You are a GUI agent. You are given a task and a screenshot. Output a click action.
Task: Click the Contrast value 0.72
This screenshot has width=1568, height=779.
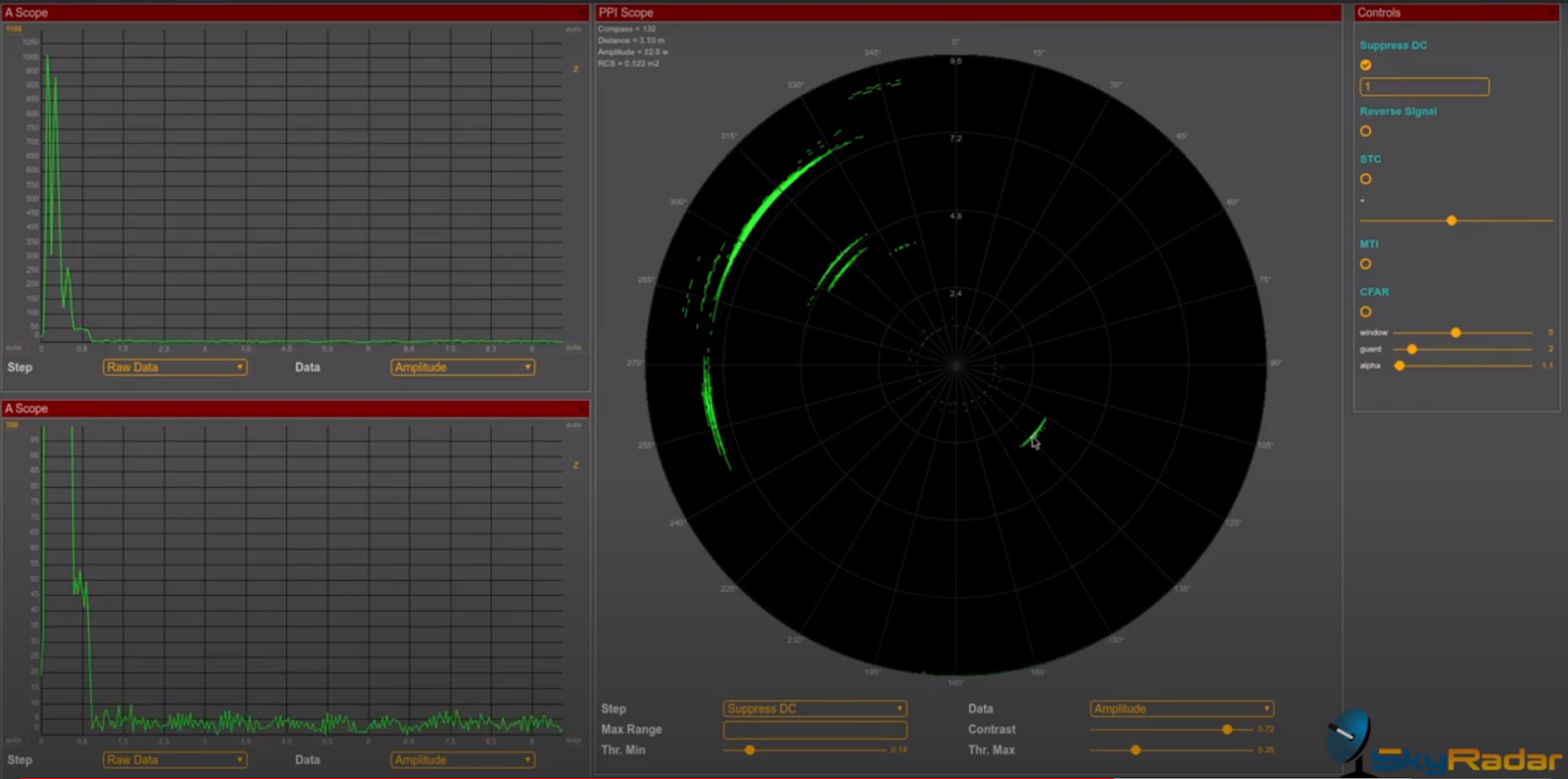1266,730
